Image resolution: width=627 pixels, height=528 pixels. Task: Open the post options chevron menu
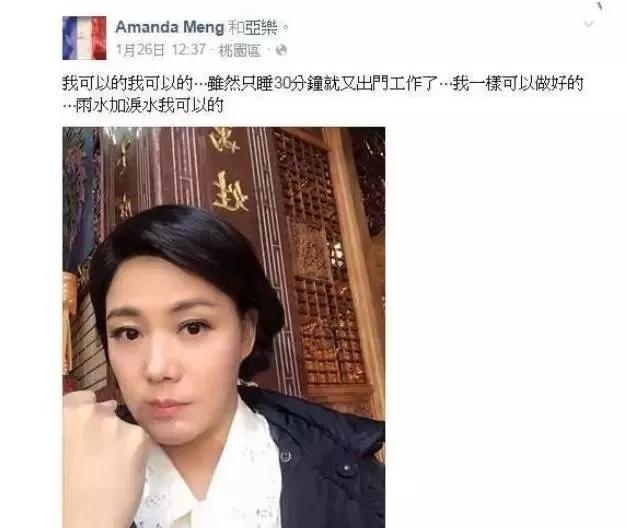[x=588, y=24]
